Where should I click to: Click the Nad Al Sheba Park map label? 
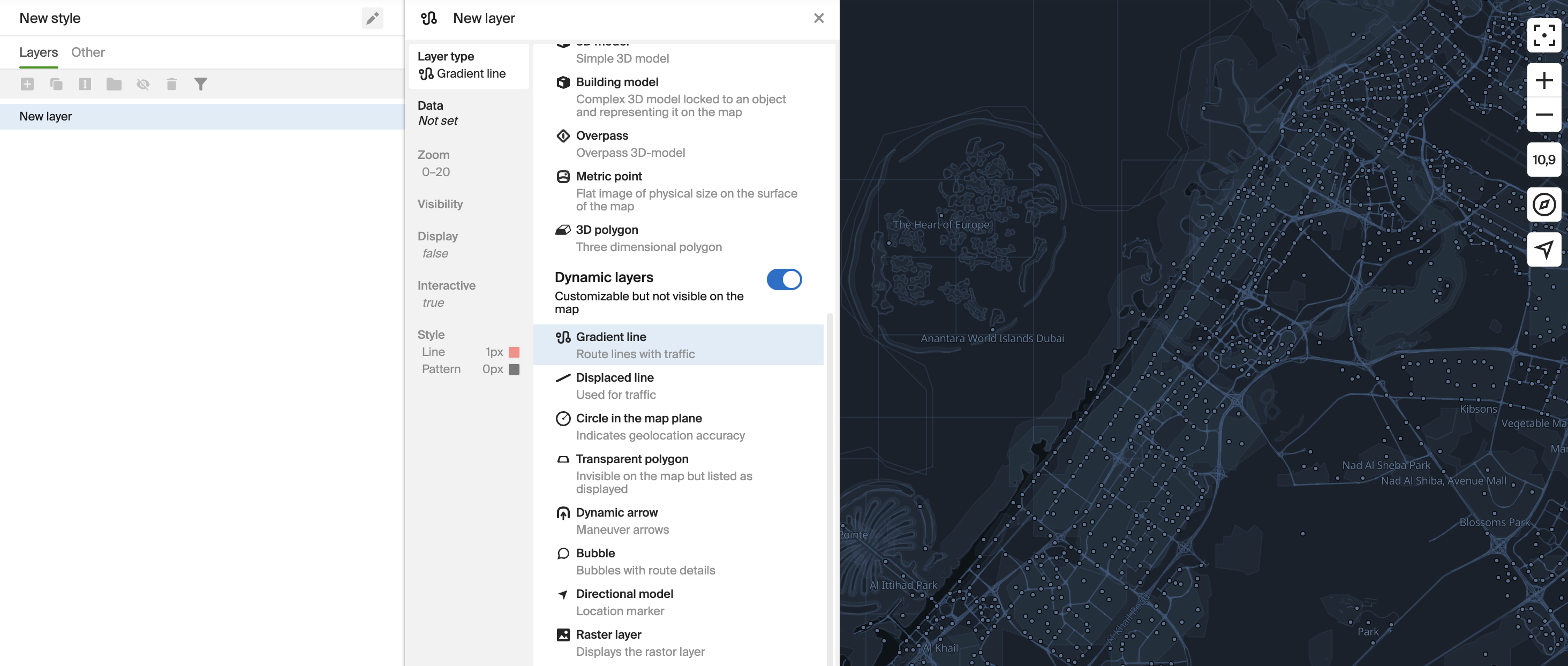pos(1386,465)
